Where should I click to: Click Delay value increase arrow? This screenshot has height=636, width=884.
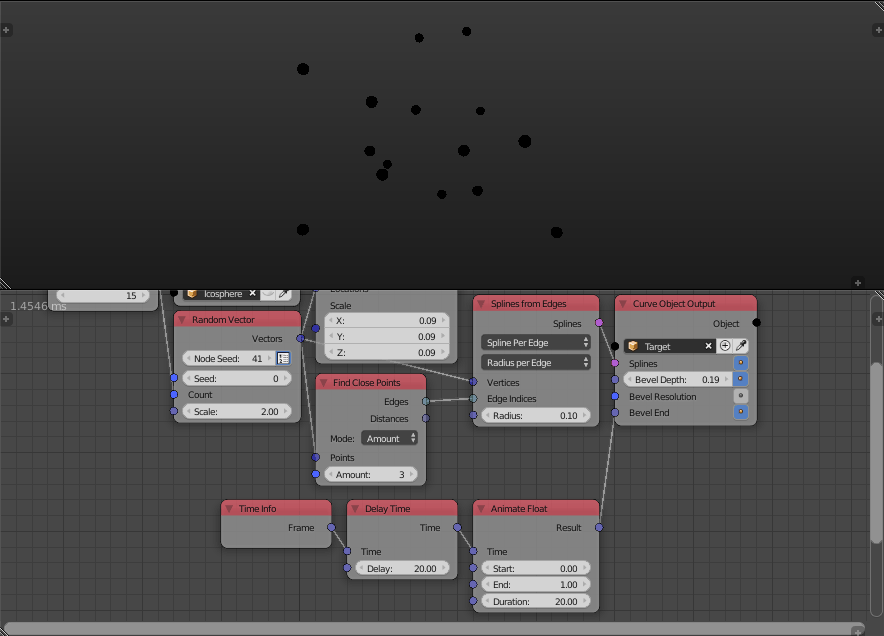point(444,568)
